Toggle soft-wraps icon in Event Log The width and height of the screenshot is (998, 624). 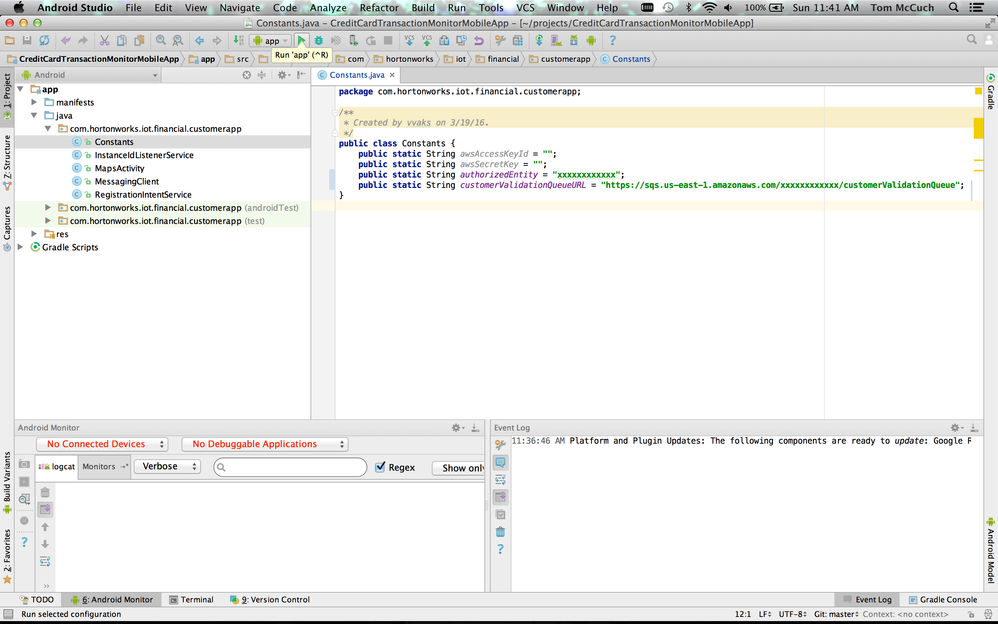click(x=500, y=480)
